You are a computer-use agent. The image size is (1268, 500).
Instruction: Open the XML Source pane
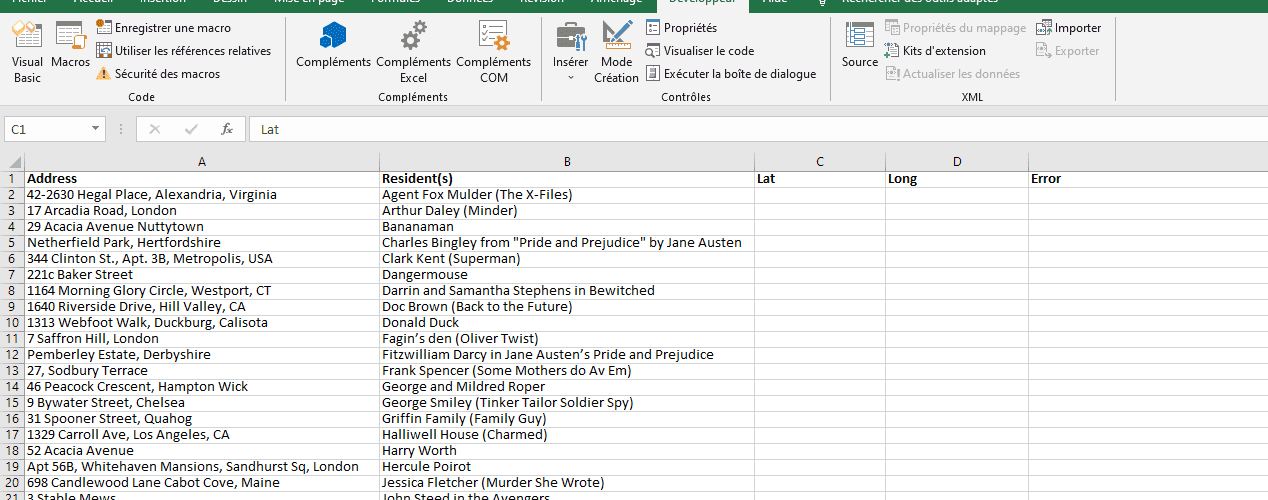pos(859,47)
